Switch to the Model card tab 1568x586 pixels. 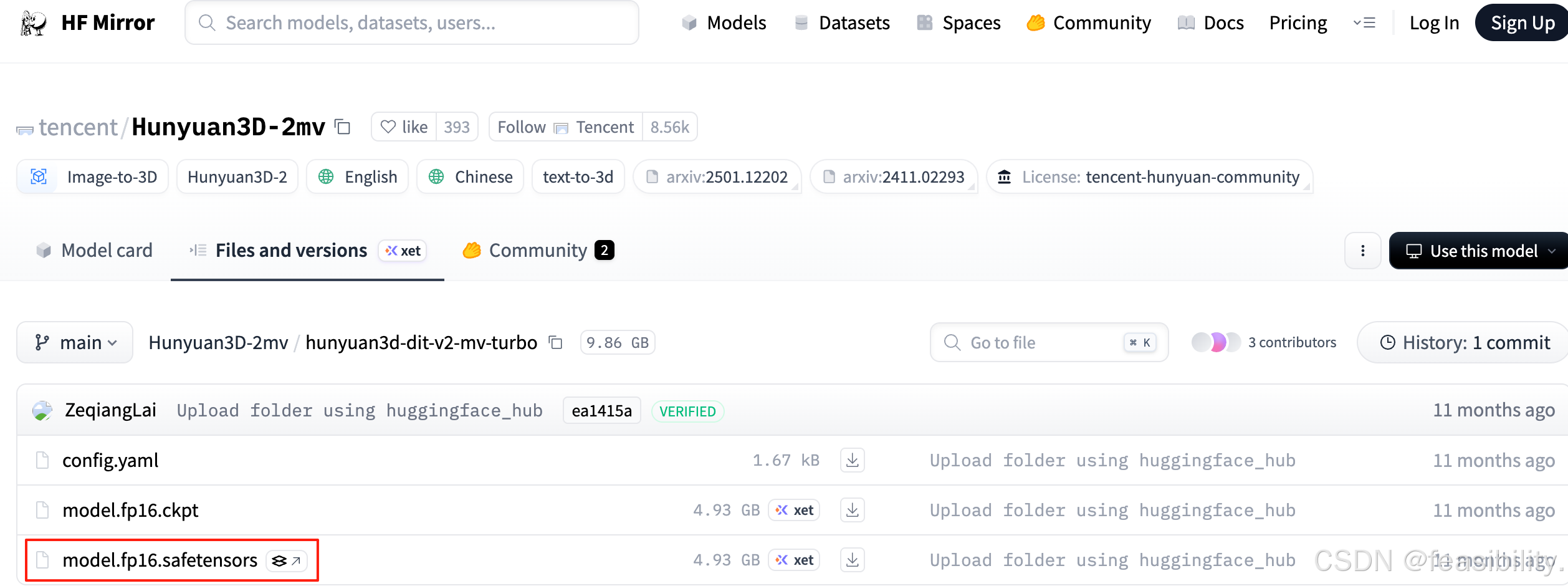tap(94, 251)
